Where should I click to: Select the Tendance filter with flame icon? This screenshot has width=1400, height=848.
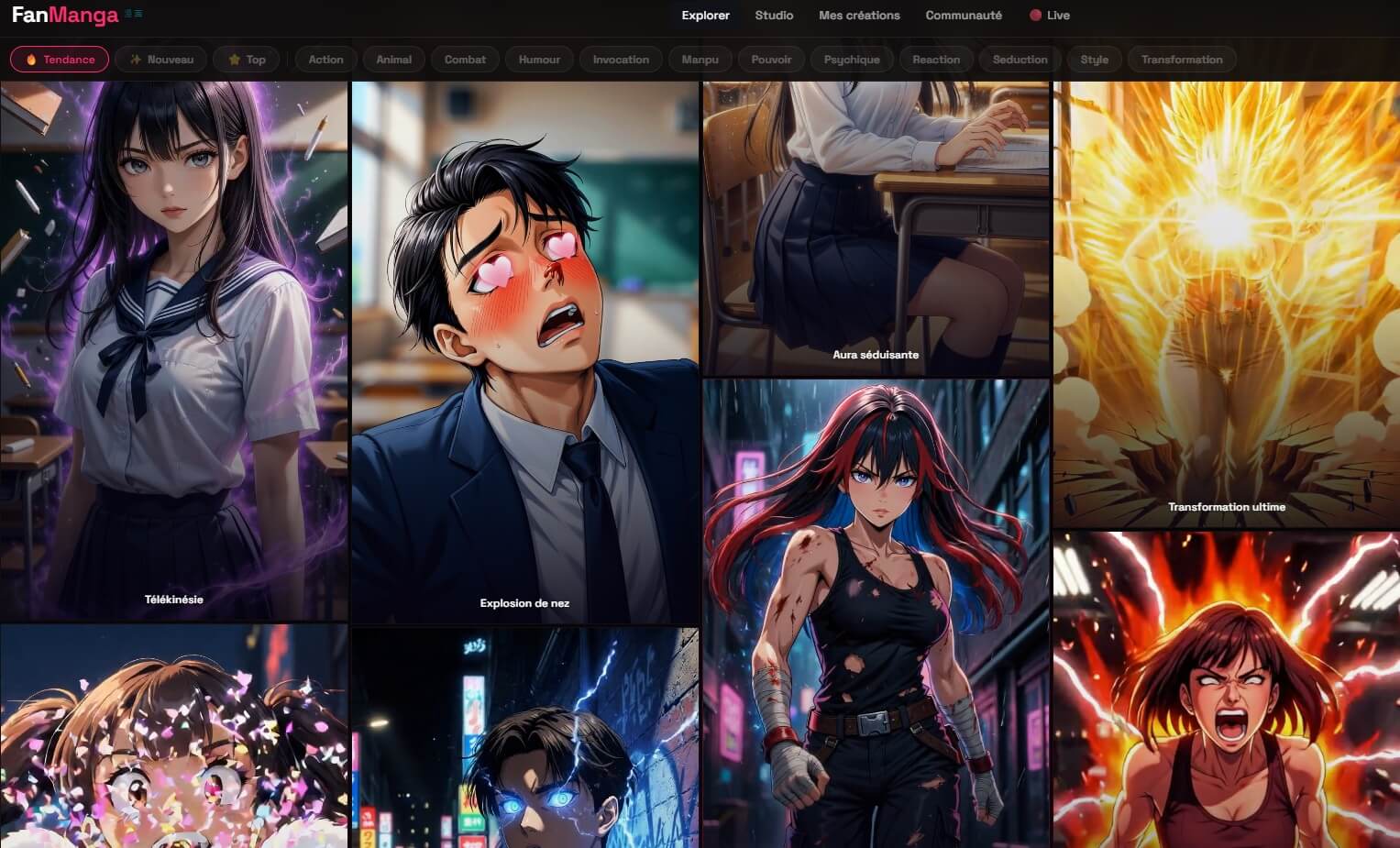tap(60, 60)
